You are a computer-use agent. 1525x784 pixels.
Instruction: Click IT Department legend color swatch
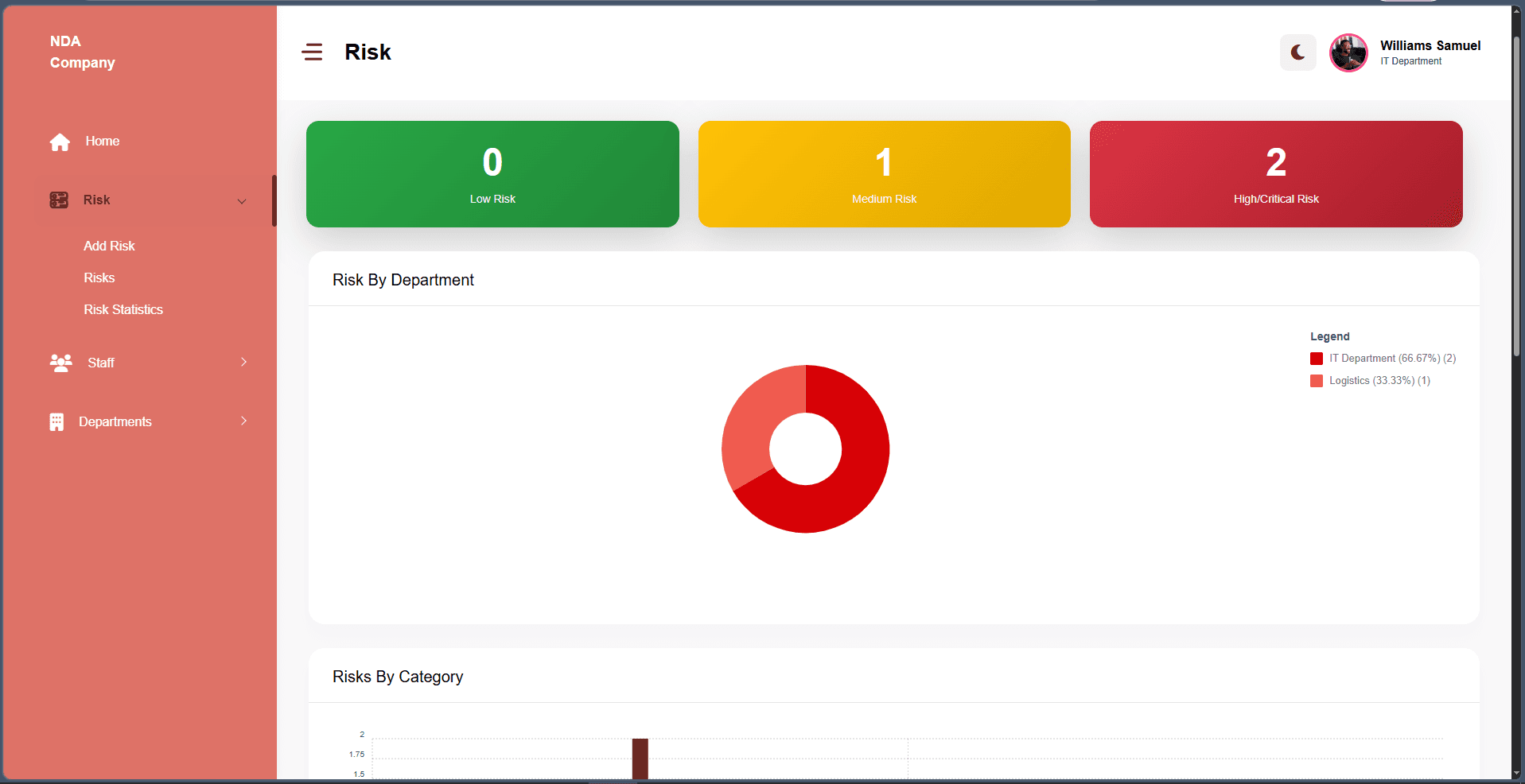1317,359
